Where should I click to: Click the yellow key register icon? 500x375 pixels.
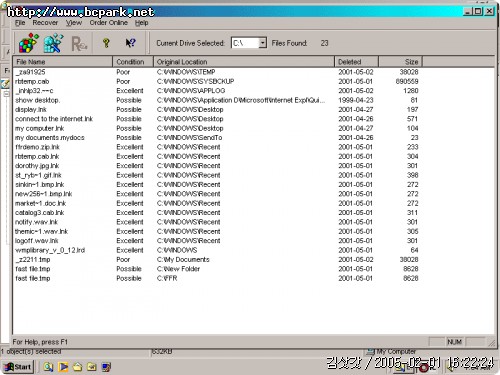click(106, 43)
